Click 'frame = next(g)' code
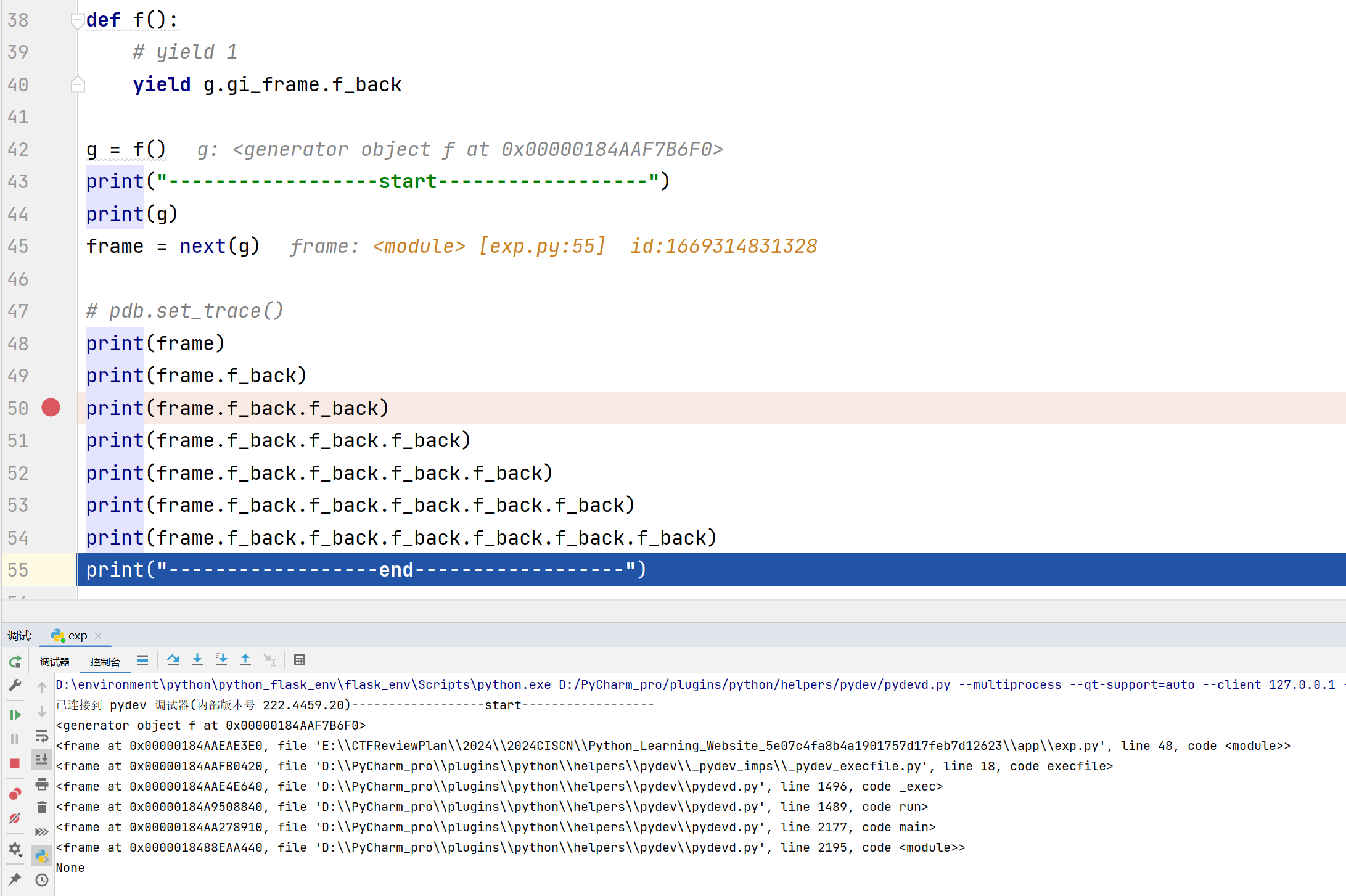This screenshot has height=896, width=1346. point(173,247)
